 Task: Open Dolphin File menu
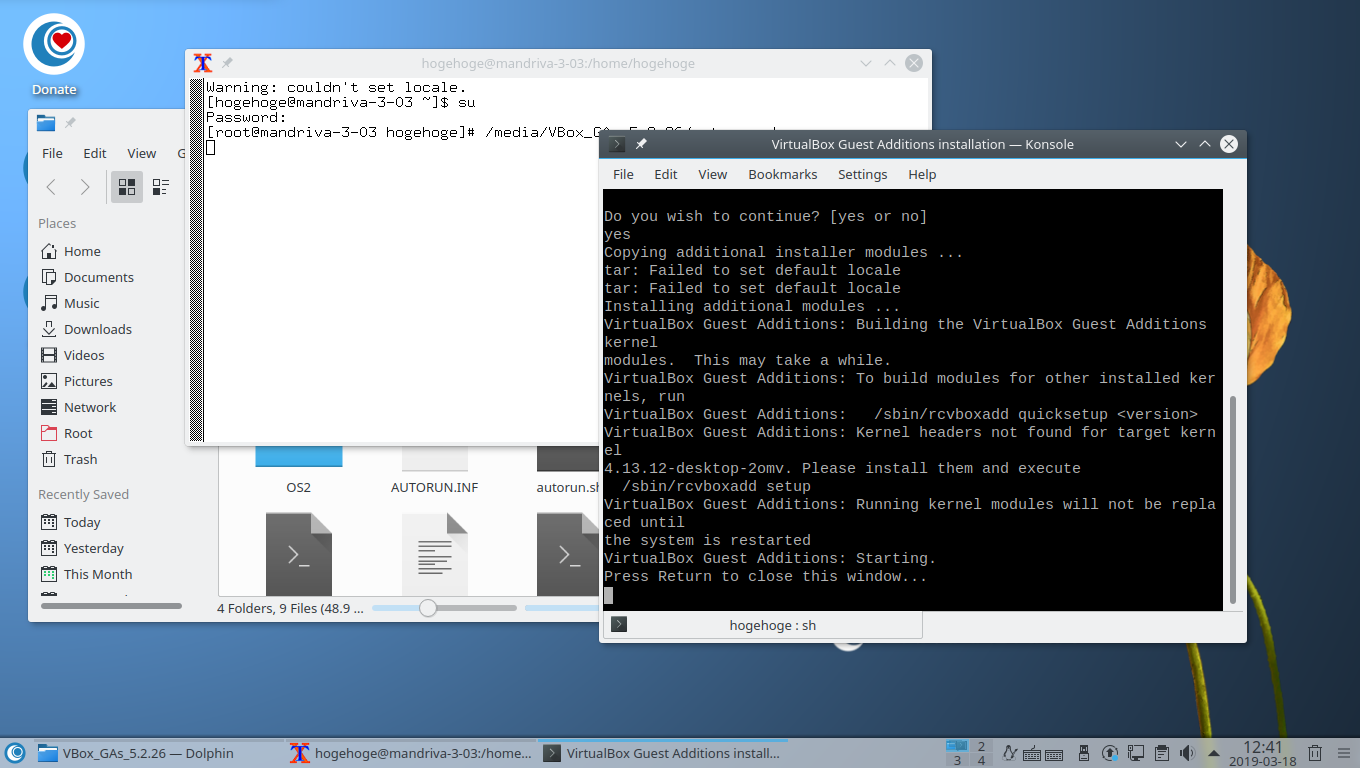52,153
